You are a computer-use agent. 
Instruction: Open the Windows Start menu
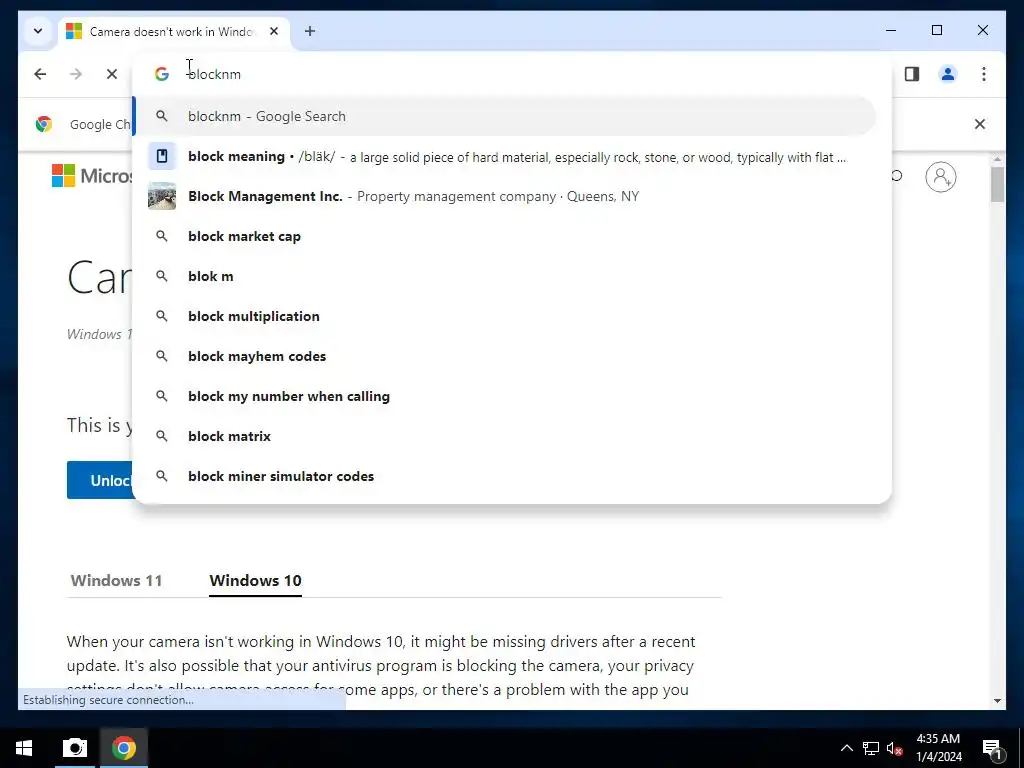coord(24,748)
